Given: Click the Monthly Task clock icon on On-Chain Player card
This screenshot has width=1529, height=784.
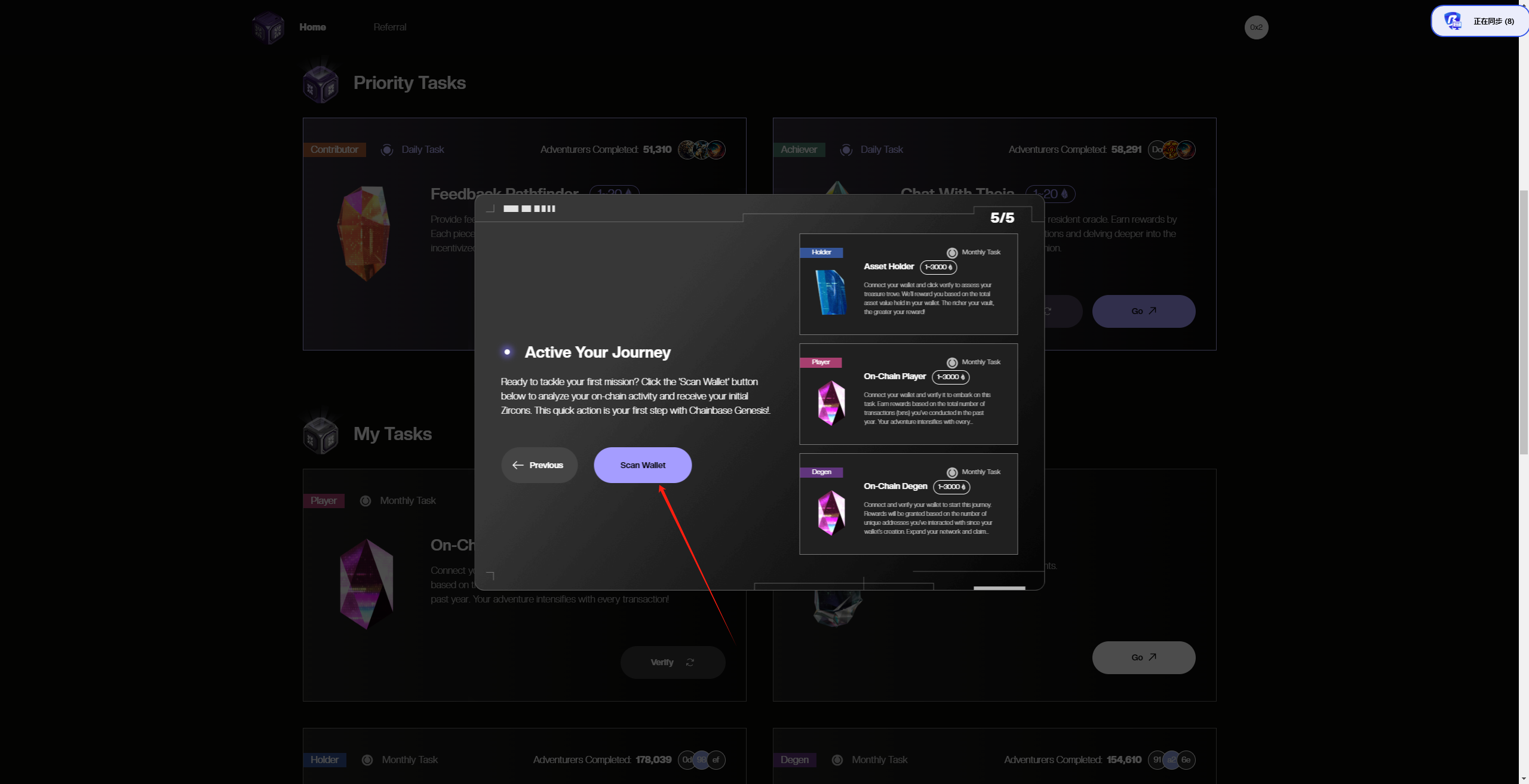Looking at the screenshot, I should pyautogui.click(x=952, y=362).
